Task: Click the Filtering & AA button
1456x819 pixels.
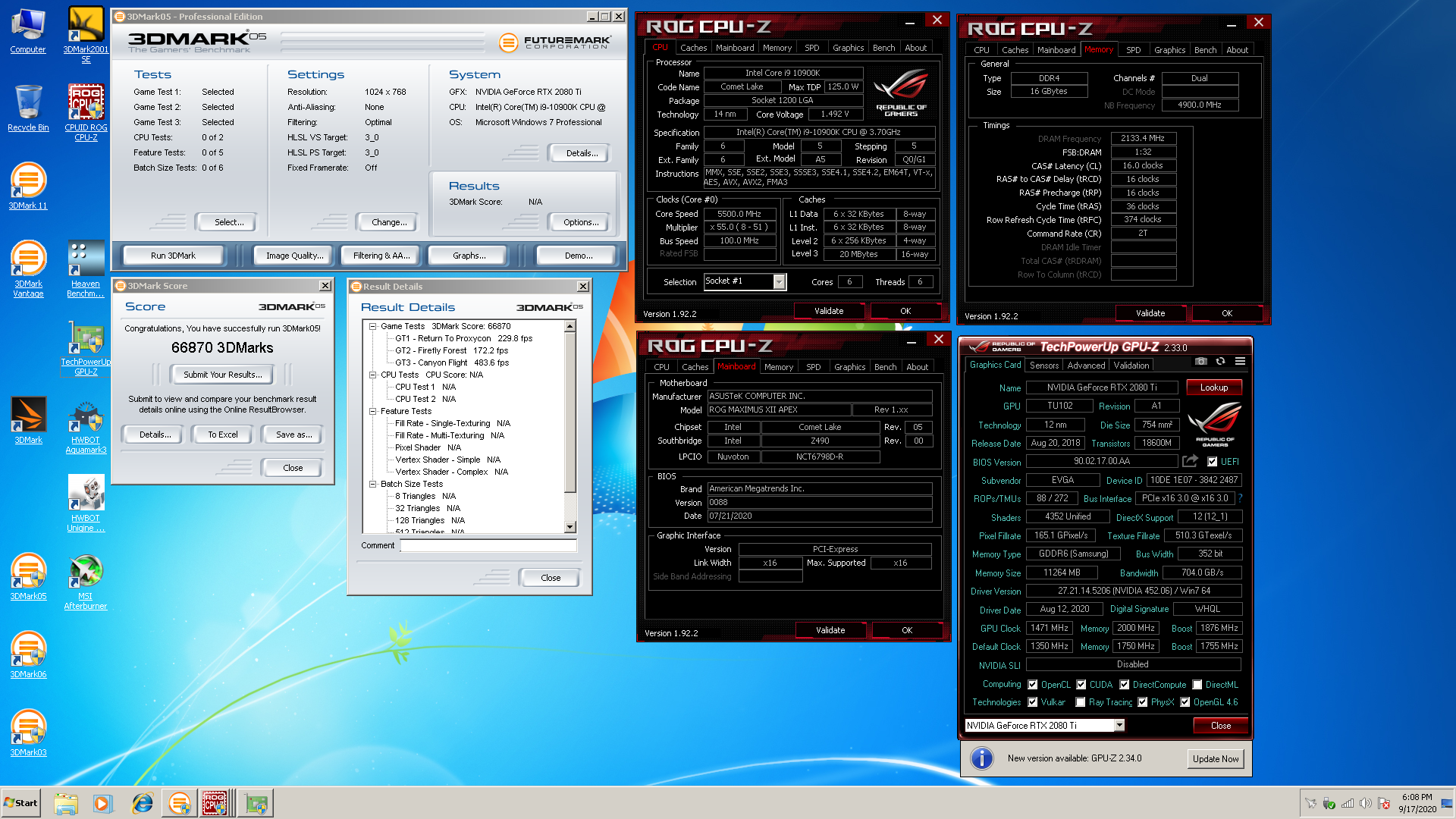Action: [381, 256]
